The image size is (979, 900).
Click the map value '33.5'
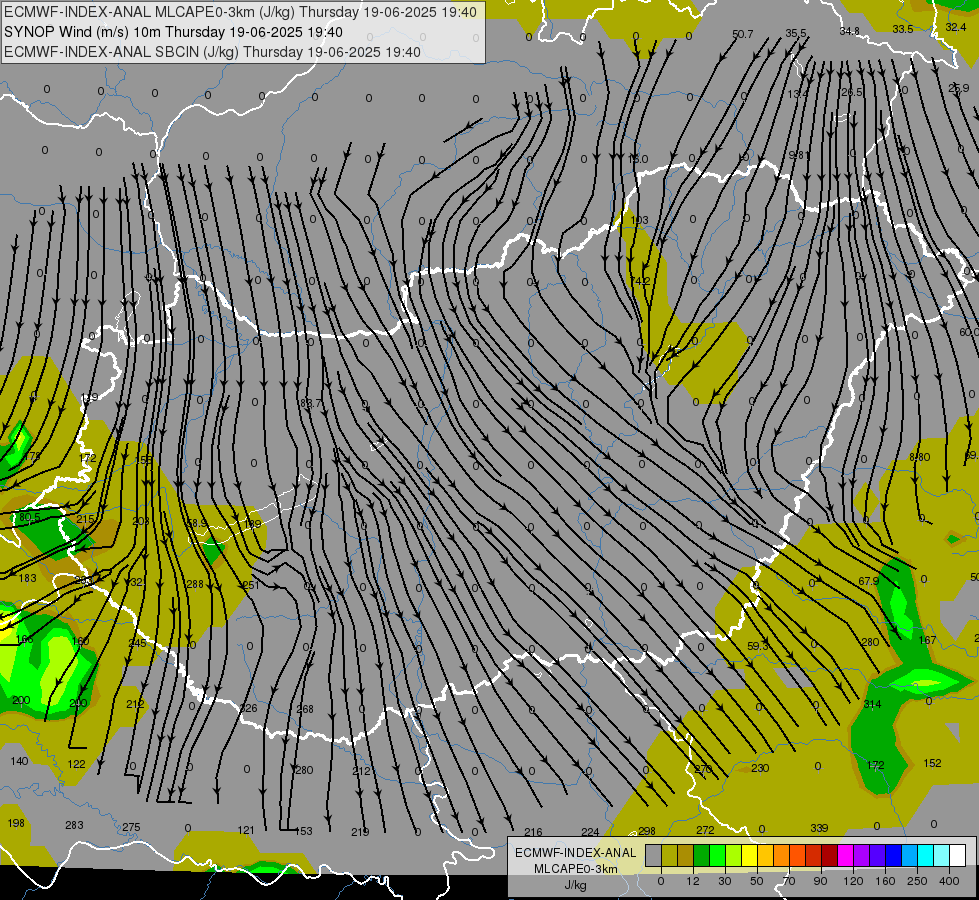tap(903, 29)
